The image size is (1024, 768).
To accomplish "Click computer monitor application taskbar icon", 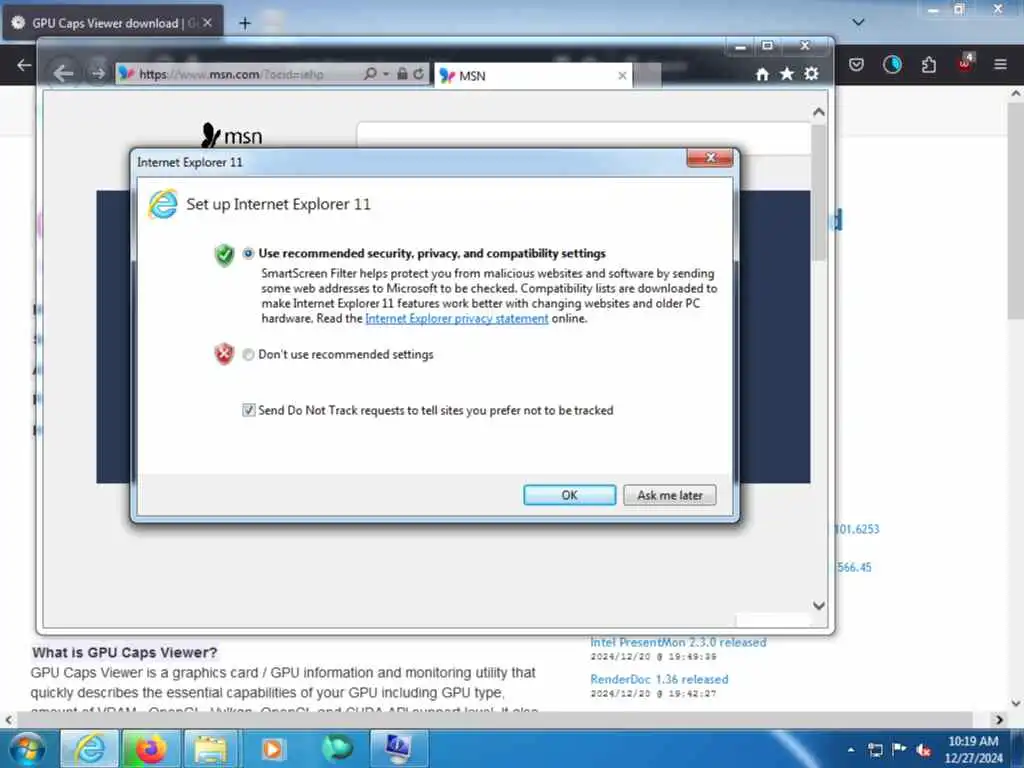I will point(398,749).
